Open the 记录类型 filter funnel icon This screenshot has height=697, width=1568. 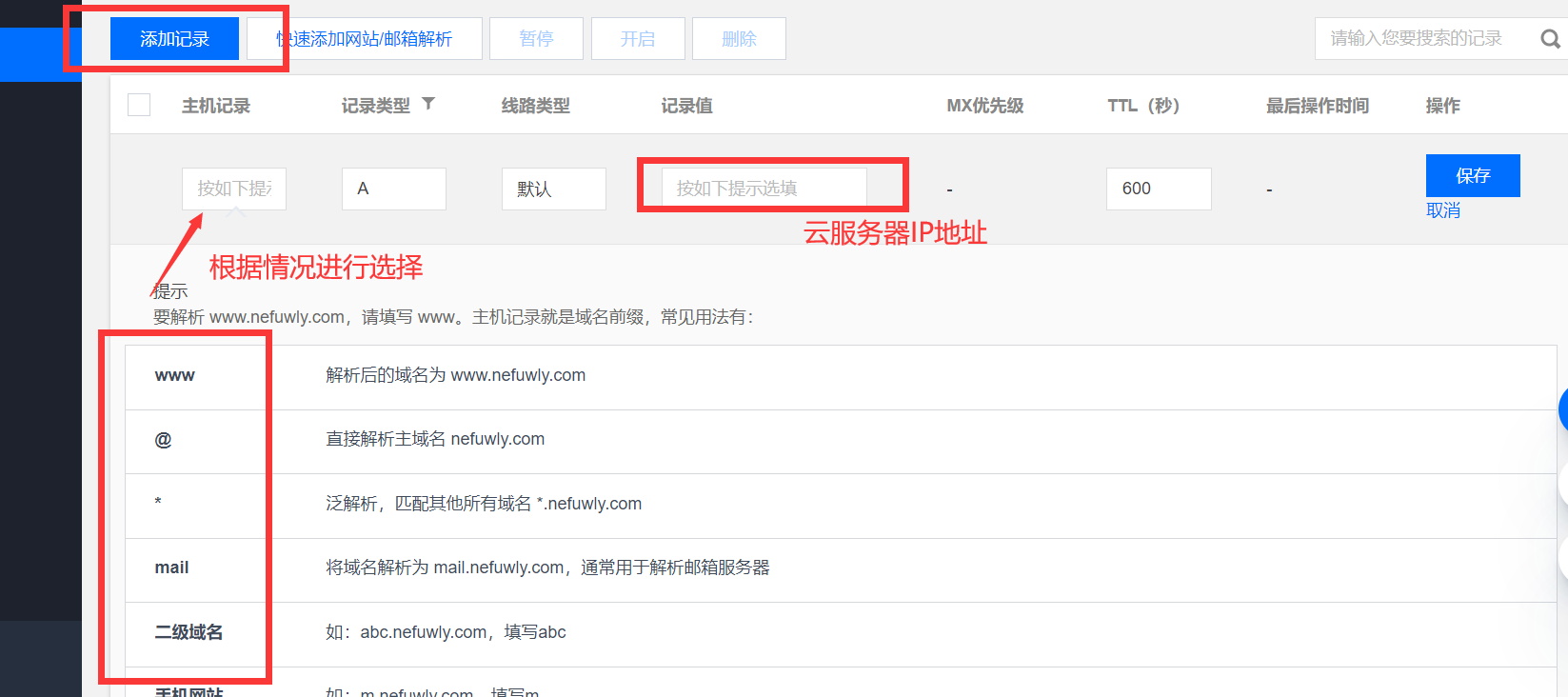pyautogui.click(x=428, y=104)
